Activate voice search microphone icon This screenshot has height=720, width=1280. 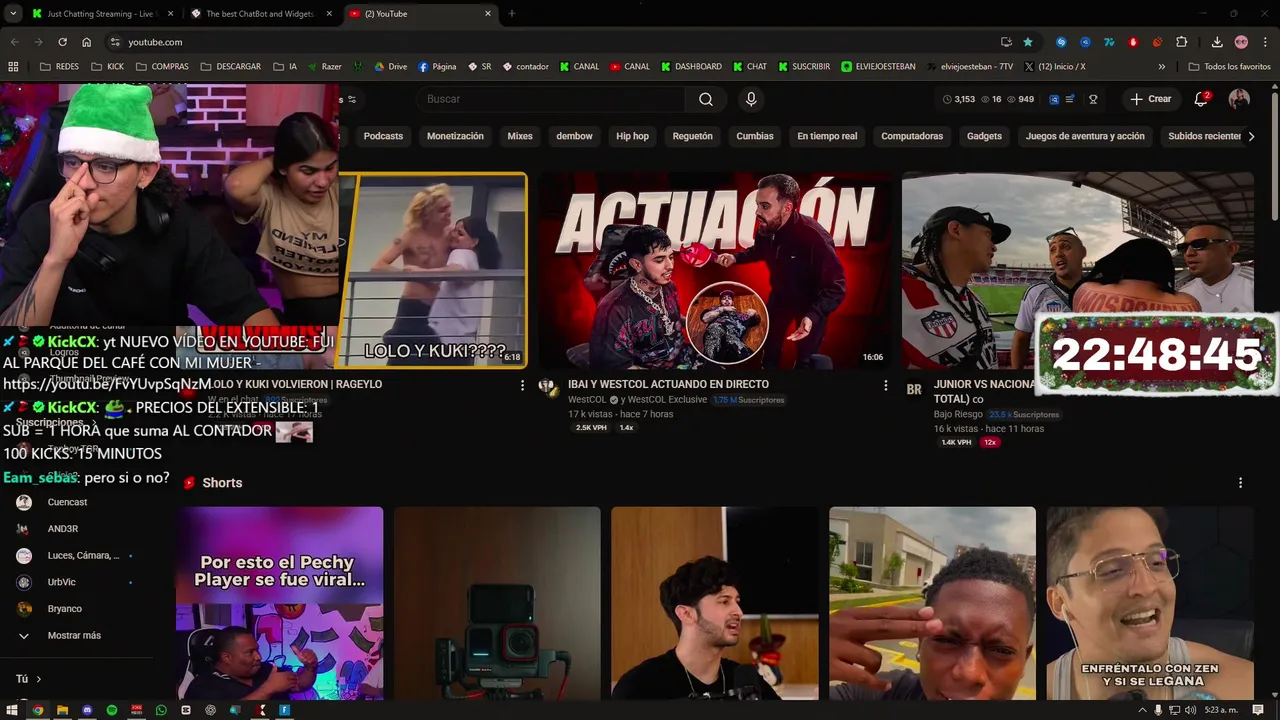click(751, 99)
